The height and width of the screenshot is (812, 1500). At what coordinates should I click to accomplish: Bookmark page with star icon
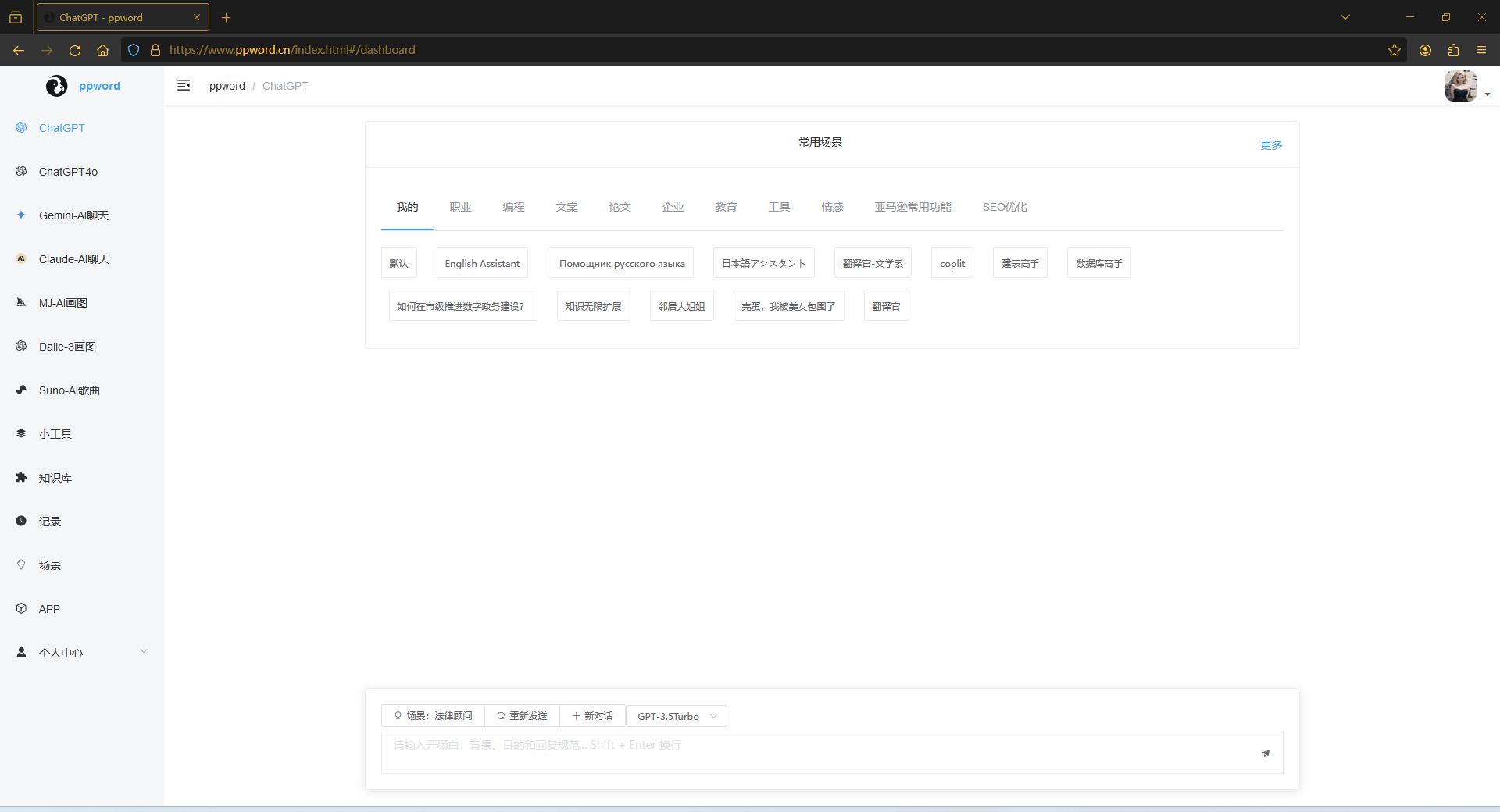point(1395,50)
